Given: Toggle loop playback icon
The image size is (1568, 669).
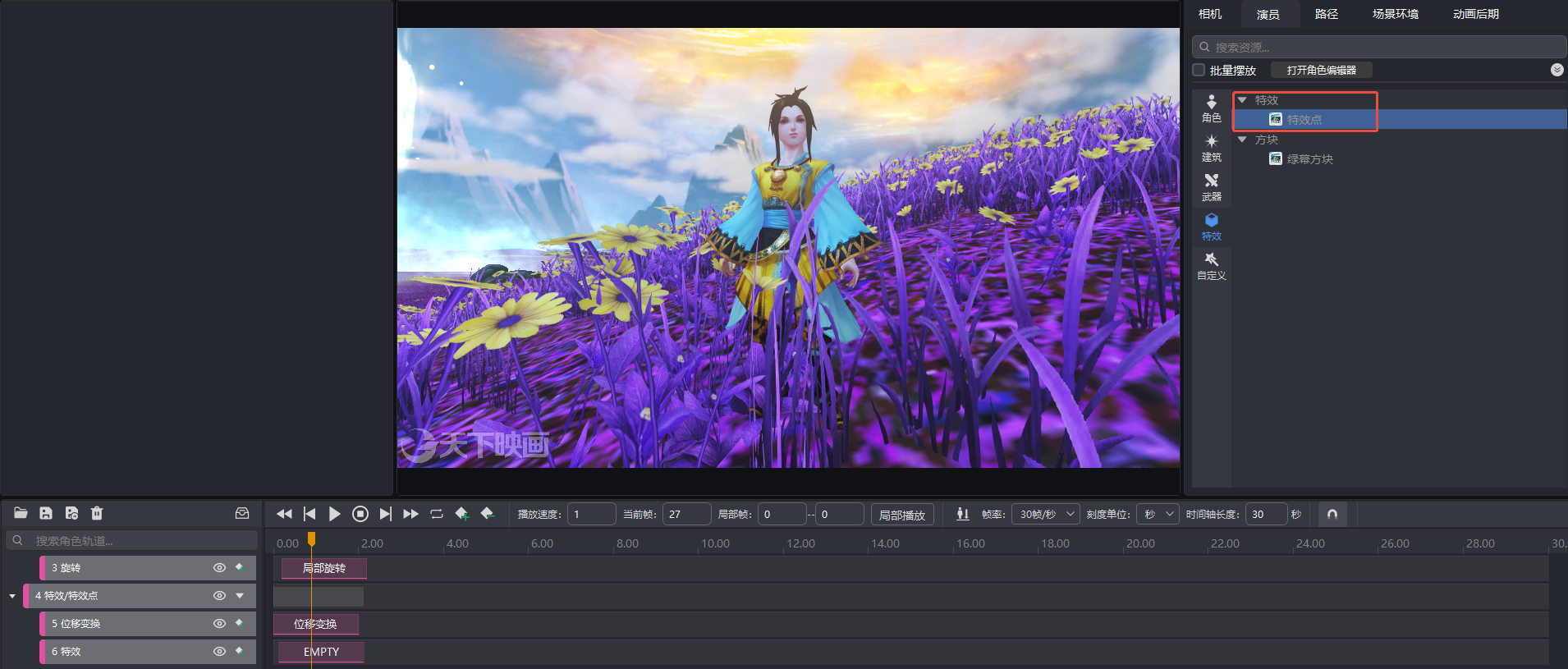Looking at the screenshot, I should pyautogui.click(x=437, y=514).
